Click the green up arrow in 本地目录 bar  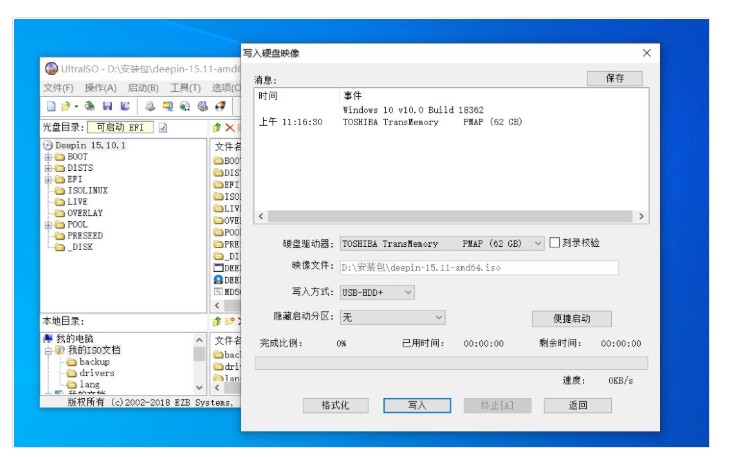(217, 322)
